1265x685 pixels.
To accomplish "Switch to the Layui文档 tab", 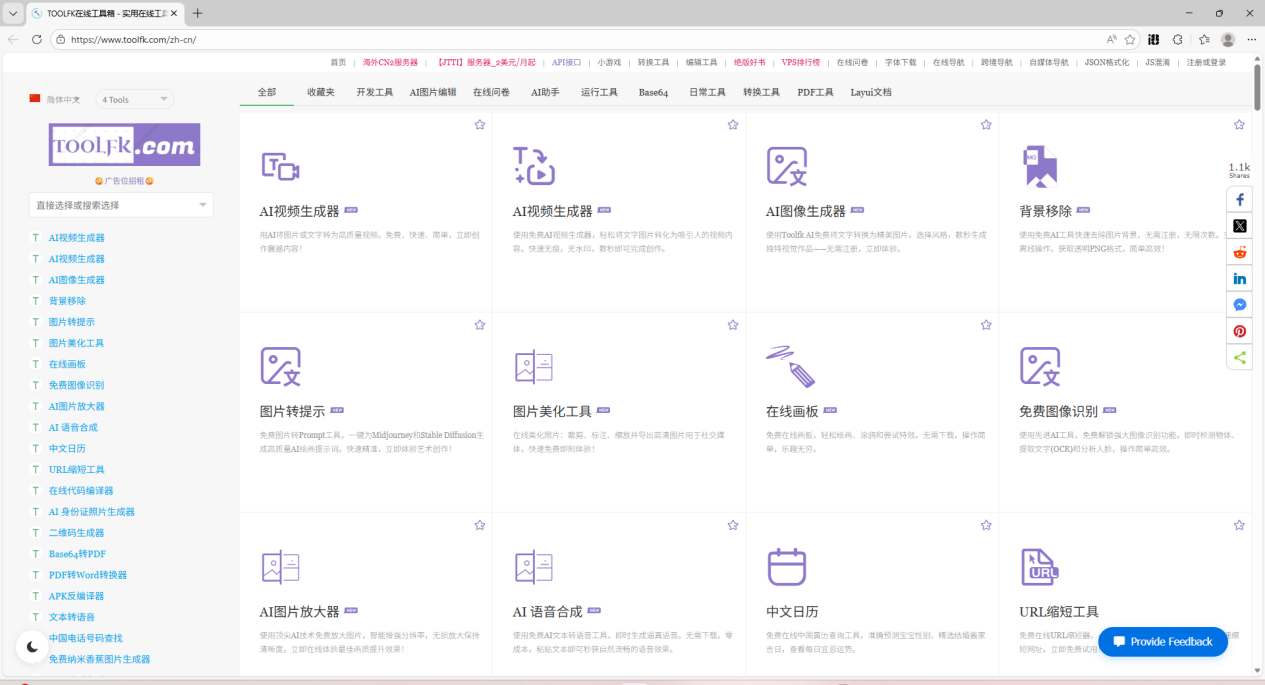I will [871, 92].
